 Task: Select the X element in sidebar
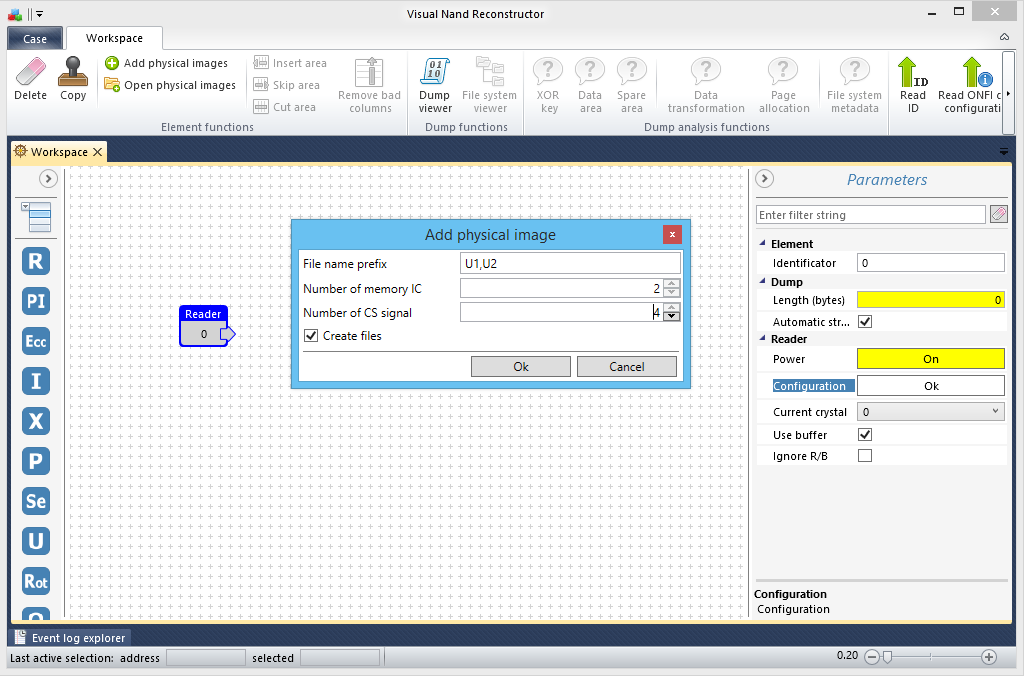(36, 421)
